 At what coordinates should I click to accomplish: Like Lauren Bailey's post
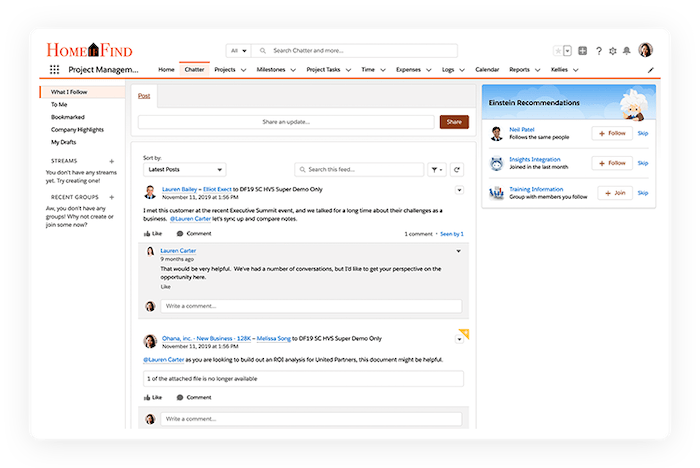[153, 233]
